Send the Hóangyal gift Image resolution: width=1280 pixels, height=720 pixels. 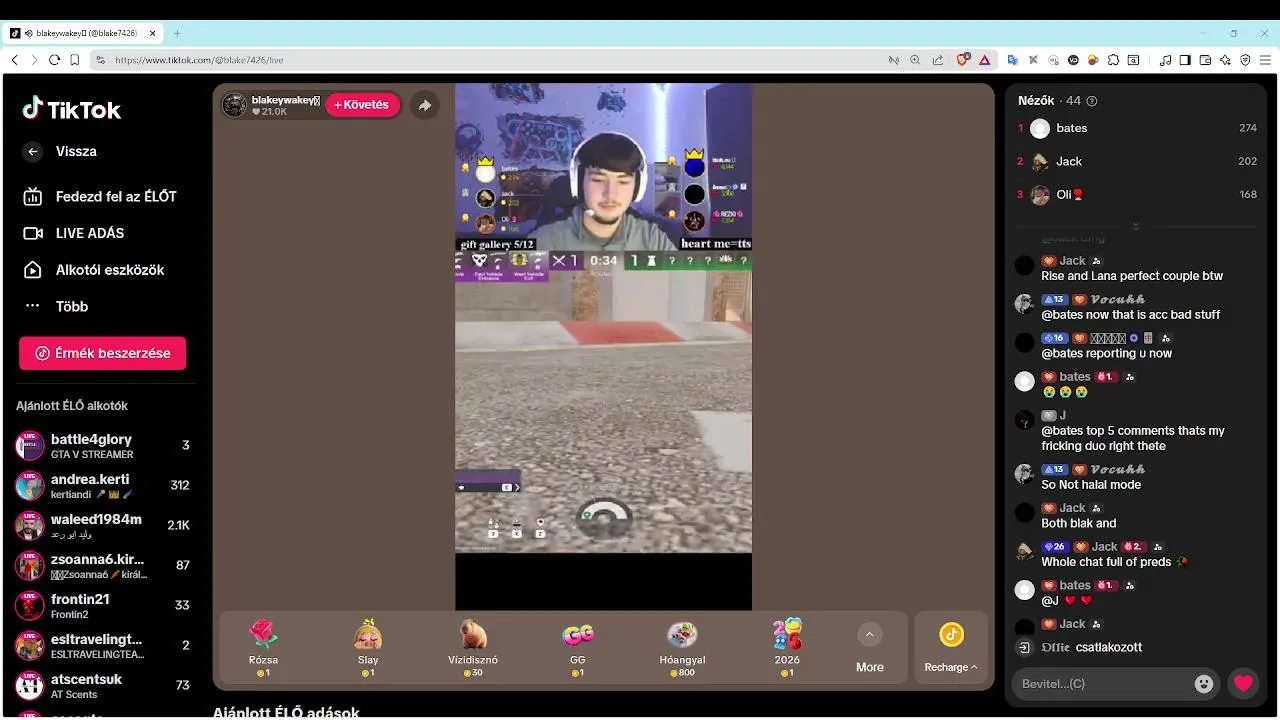[x=682, y=648]
